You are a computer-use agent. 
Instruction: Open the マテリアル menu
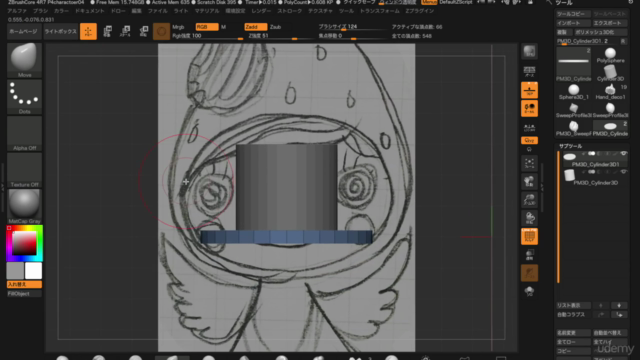[x=207, y=11]
